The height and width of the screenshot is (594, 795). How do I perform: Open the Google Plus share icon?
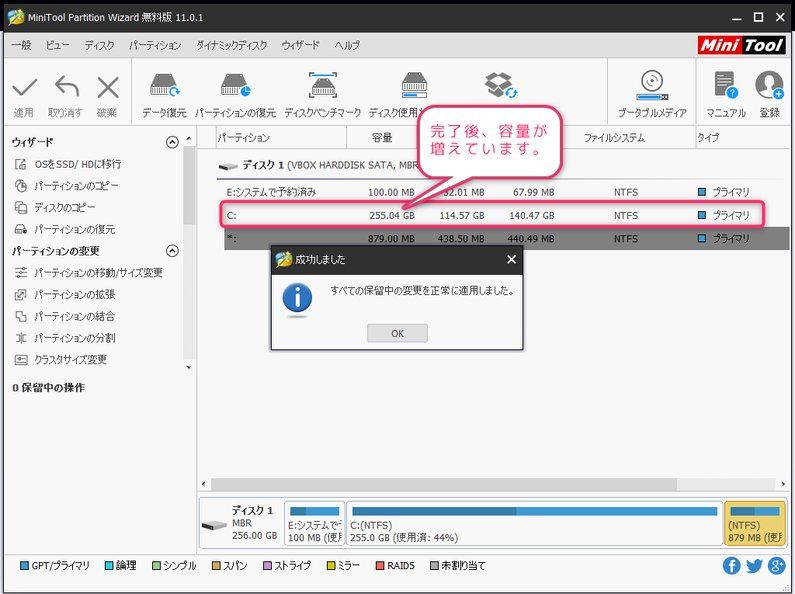click(x=777, y=566)
